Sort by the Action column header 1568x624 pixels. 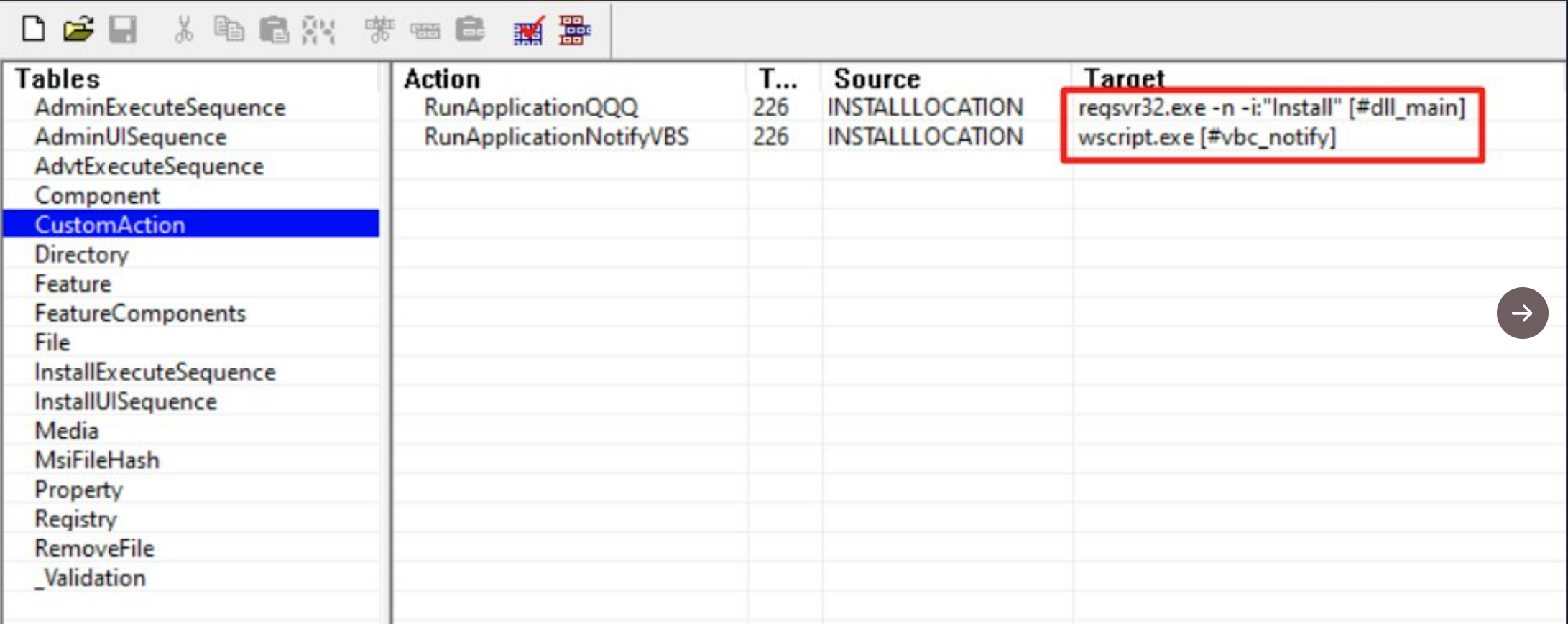tap(441, 78)
